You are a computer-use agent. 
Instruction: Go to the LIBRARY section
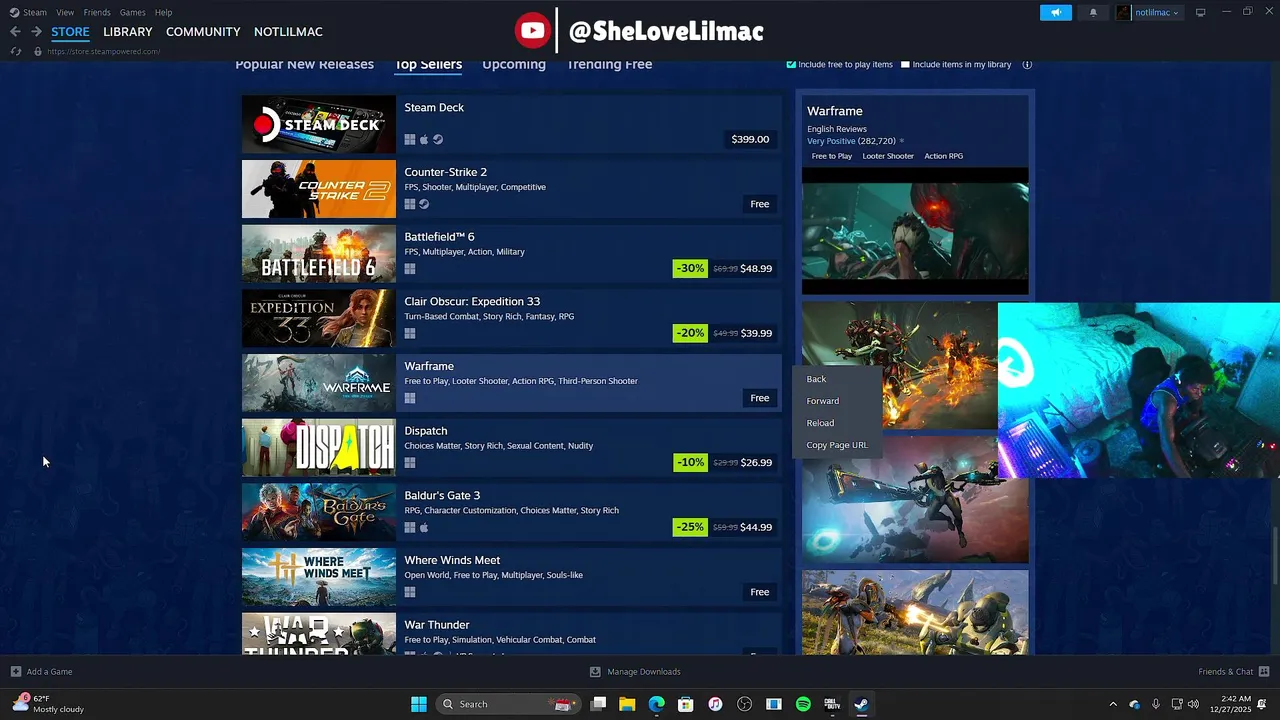pos(128,32)
